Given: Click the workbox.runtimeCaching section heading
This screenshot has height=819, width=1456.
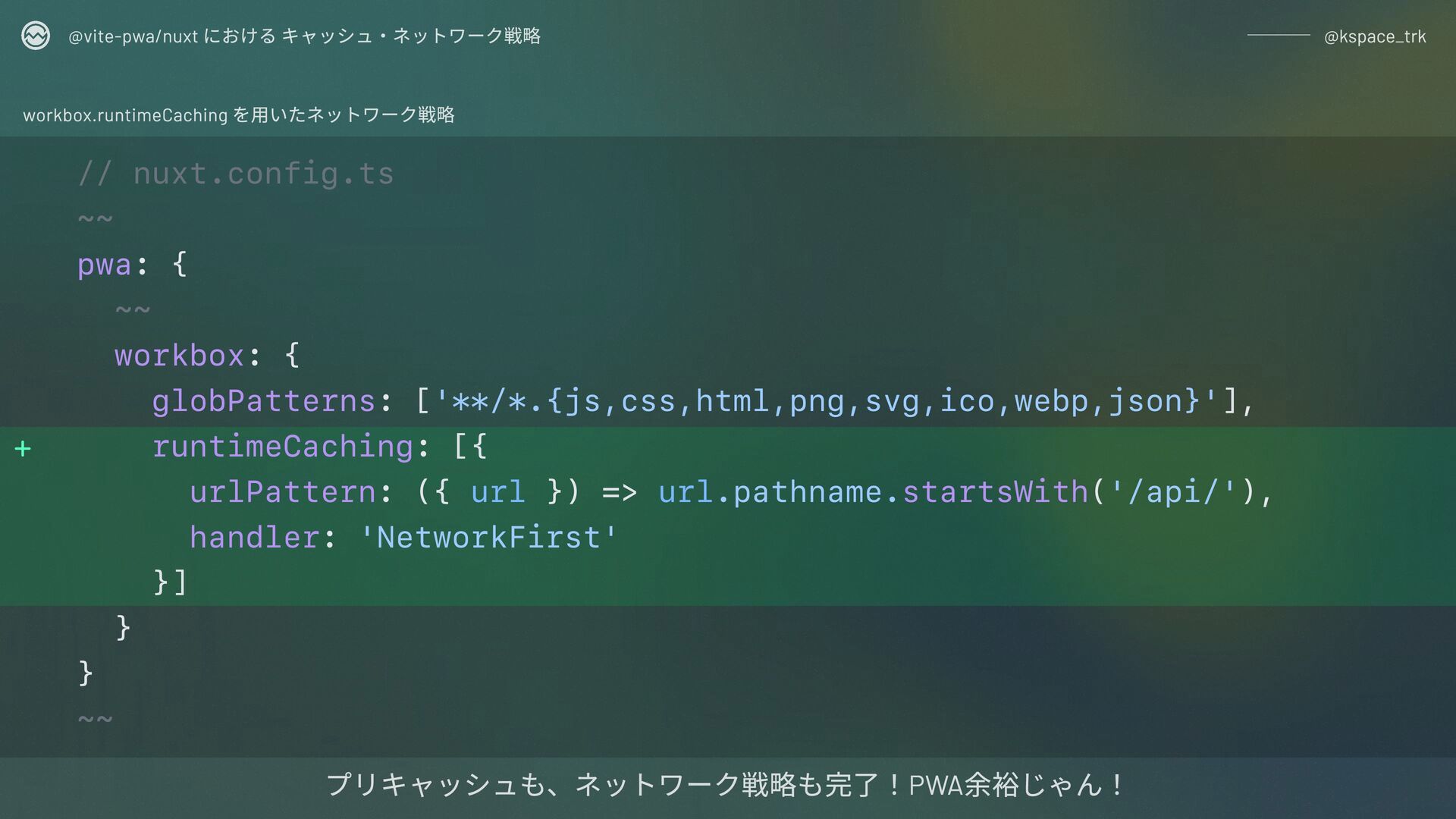Looking at the screenshot, I should tap(239, 115).
